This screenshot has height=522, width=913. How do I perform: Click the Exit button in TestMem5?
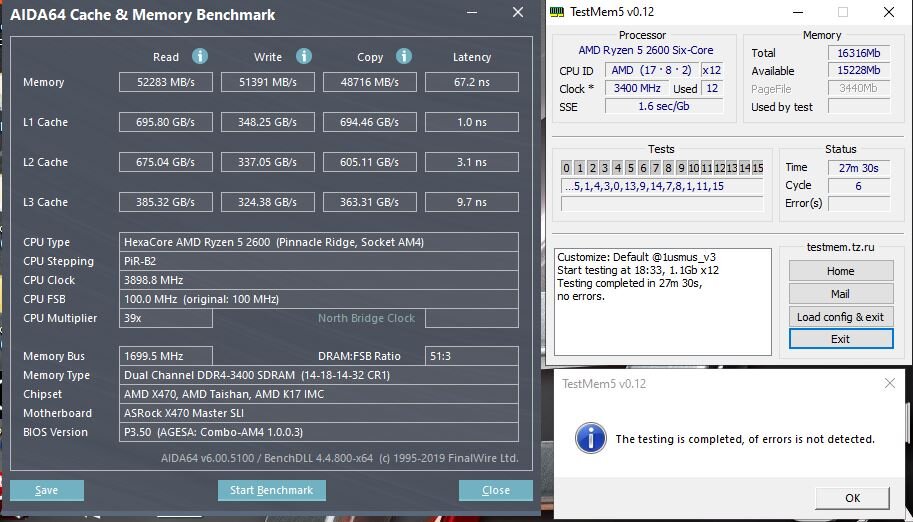840,339
